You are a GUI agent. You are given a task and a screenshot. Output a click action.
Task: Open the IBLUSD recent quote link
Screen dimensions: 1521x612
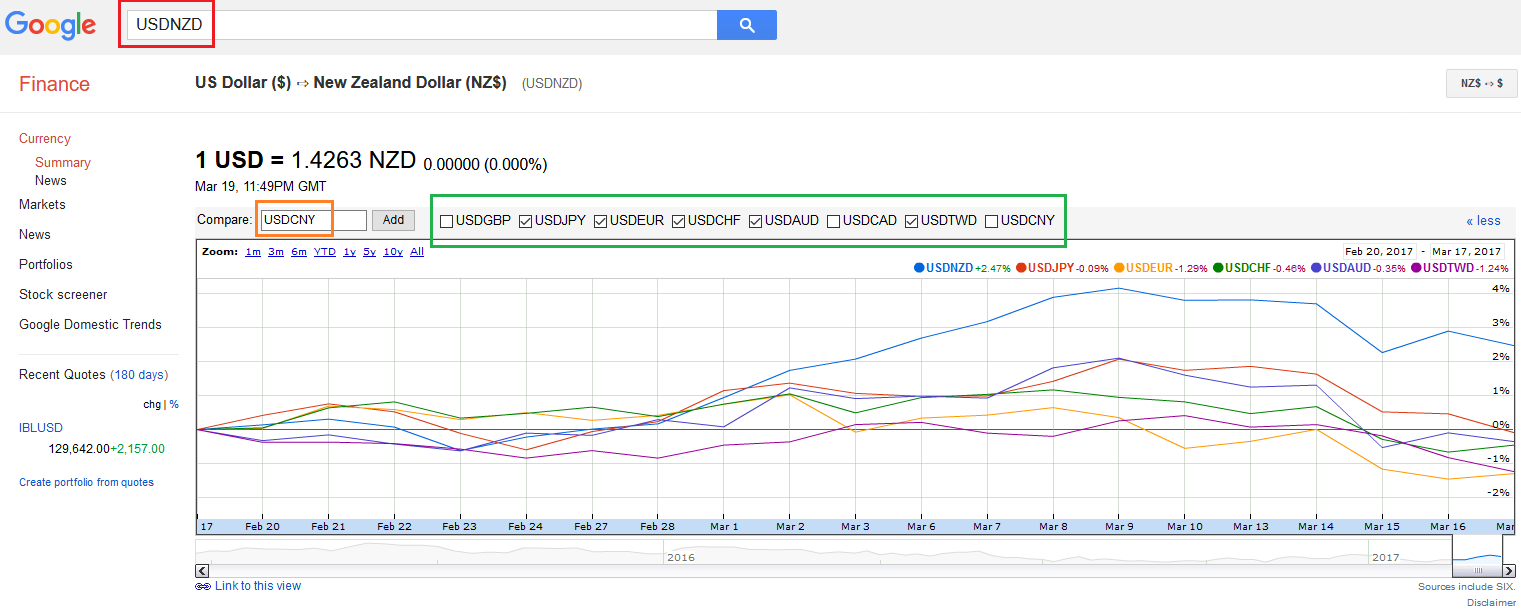pos(41,428)
